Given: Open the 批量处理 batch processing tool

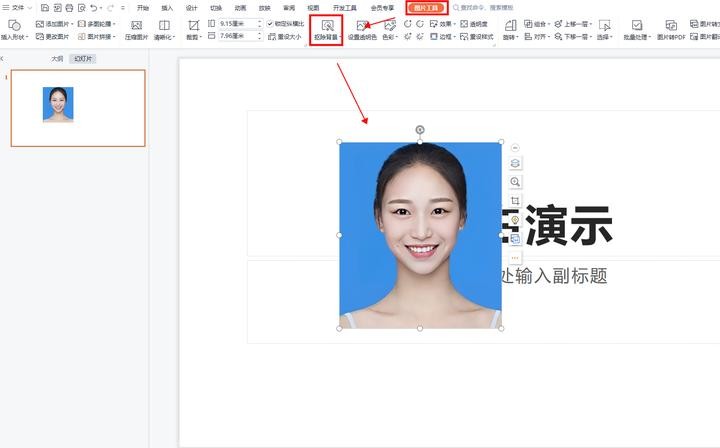Looking at the screenshot, I should (x=636, y=29).
